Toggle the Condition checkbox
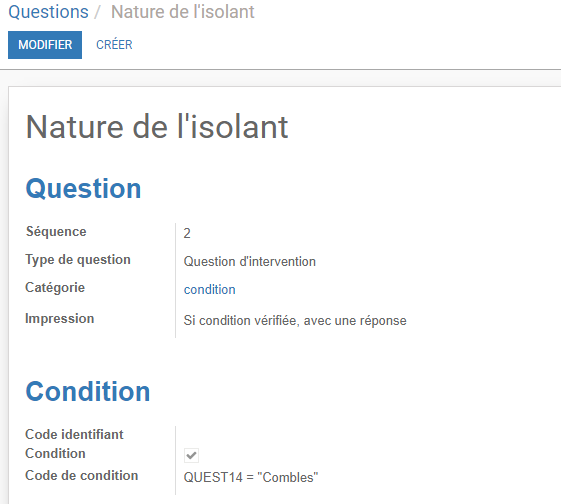The image size is (561, 504). [191, 455]
